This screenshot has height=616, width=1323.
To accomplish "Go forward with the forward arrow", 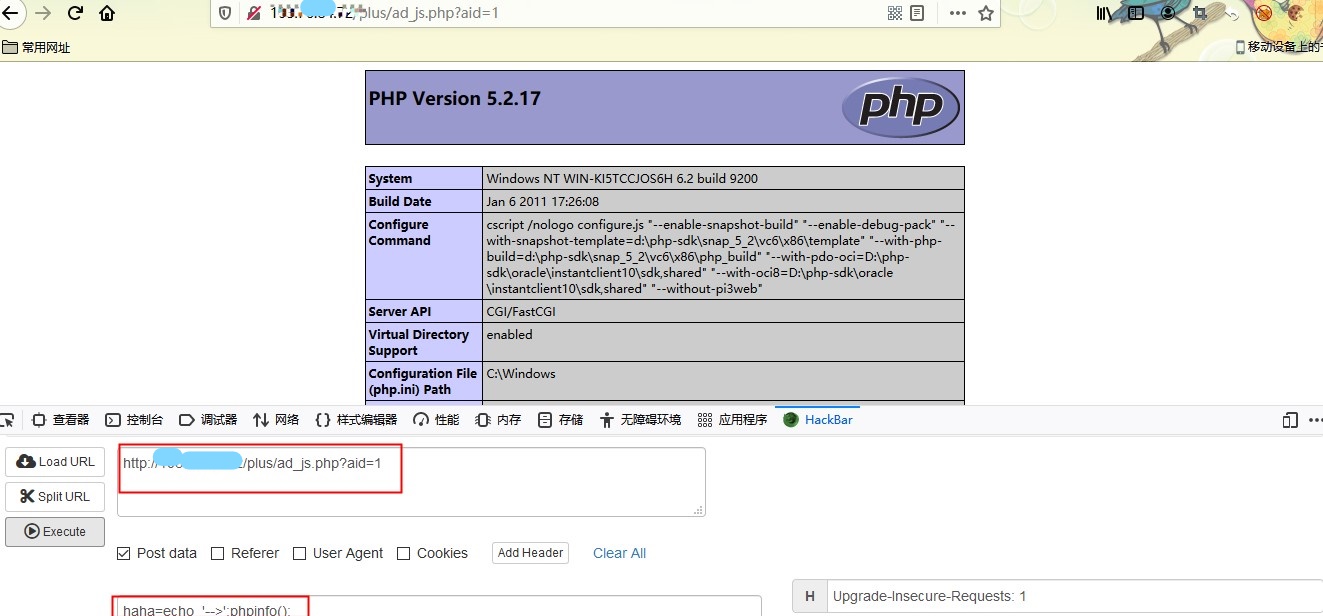I will pyautogui.click(x=42, y=13).
